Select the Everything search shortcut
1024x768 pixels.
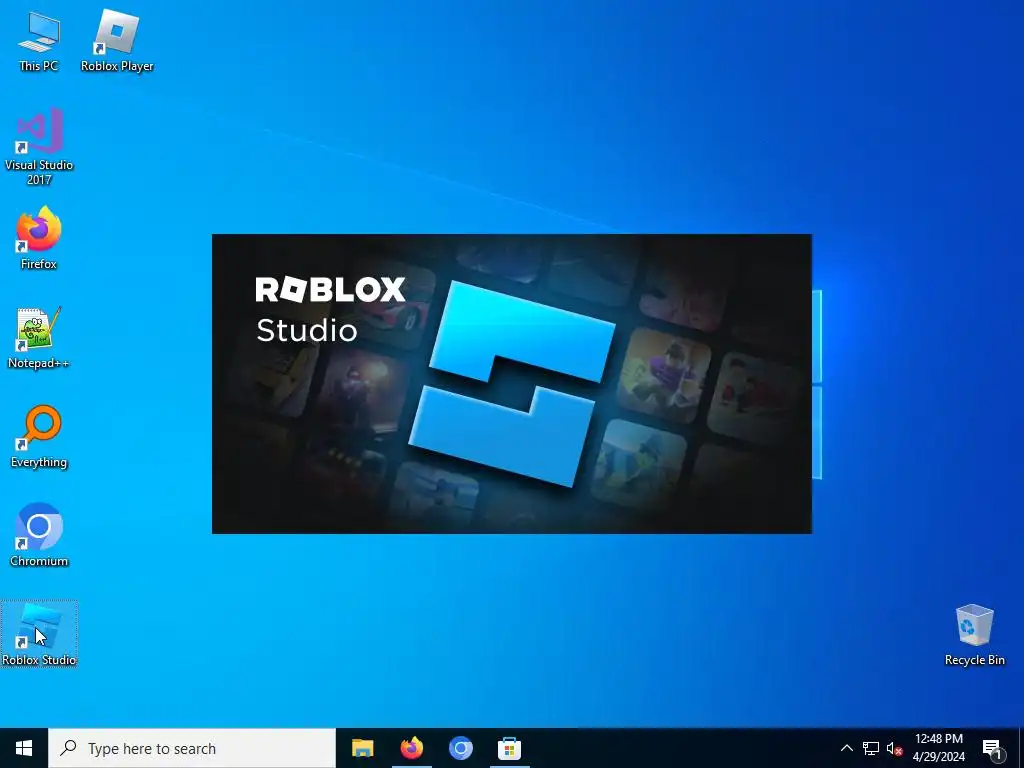[x=39, y=437]
